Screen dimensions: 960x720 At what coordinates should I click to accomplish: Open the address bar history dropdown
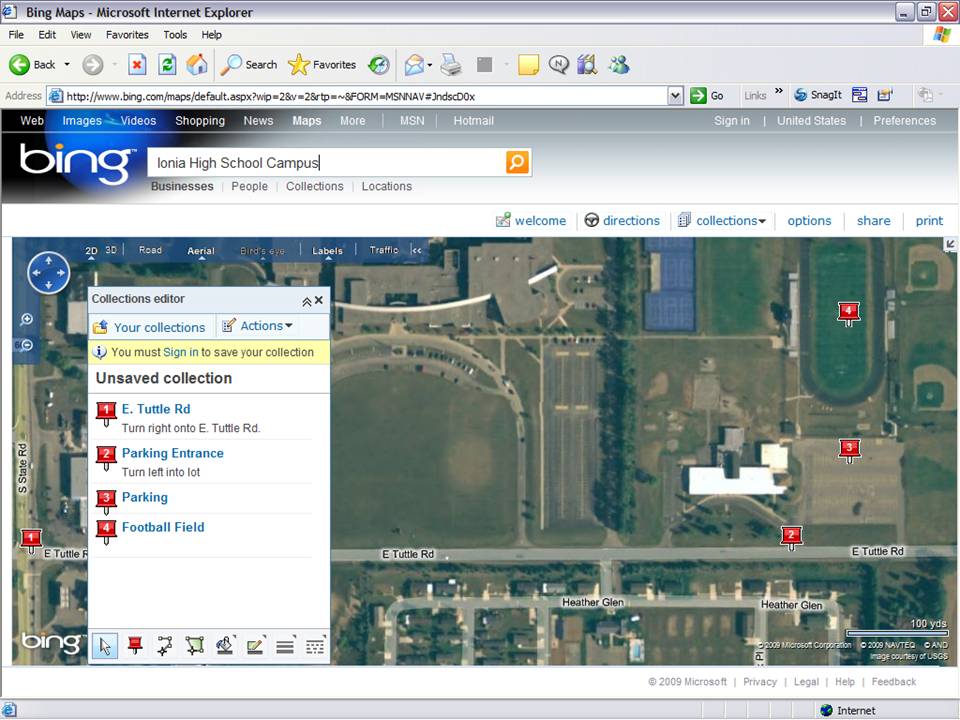click(x=675, y=96)
